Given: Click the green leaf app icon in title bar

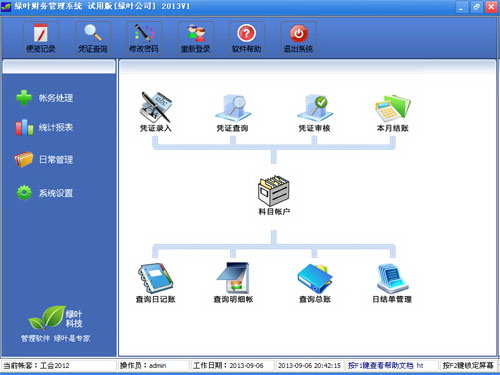Looking at the screenshot, I should pos(6,7).
